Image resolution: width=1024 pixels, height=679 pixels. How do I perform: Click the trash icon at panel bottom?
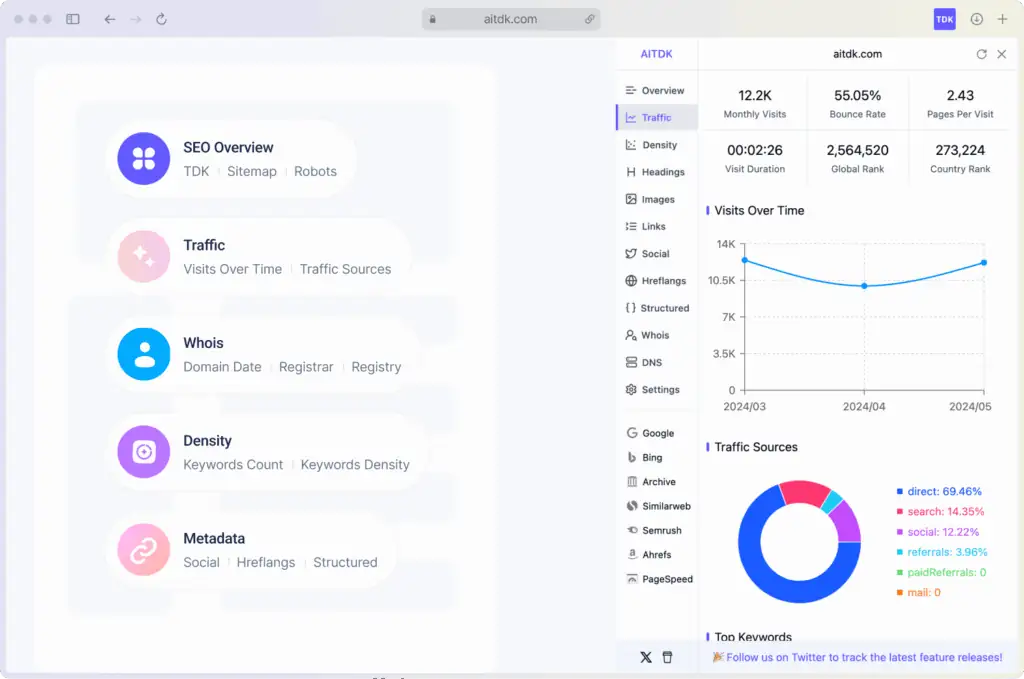point(668,657)
